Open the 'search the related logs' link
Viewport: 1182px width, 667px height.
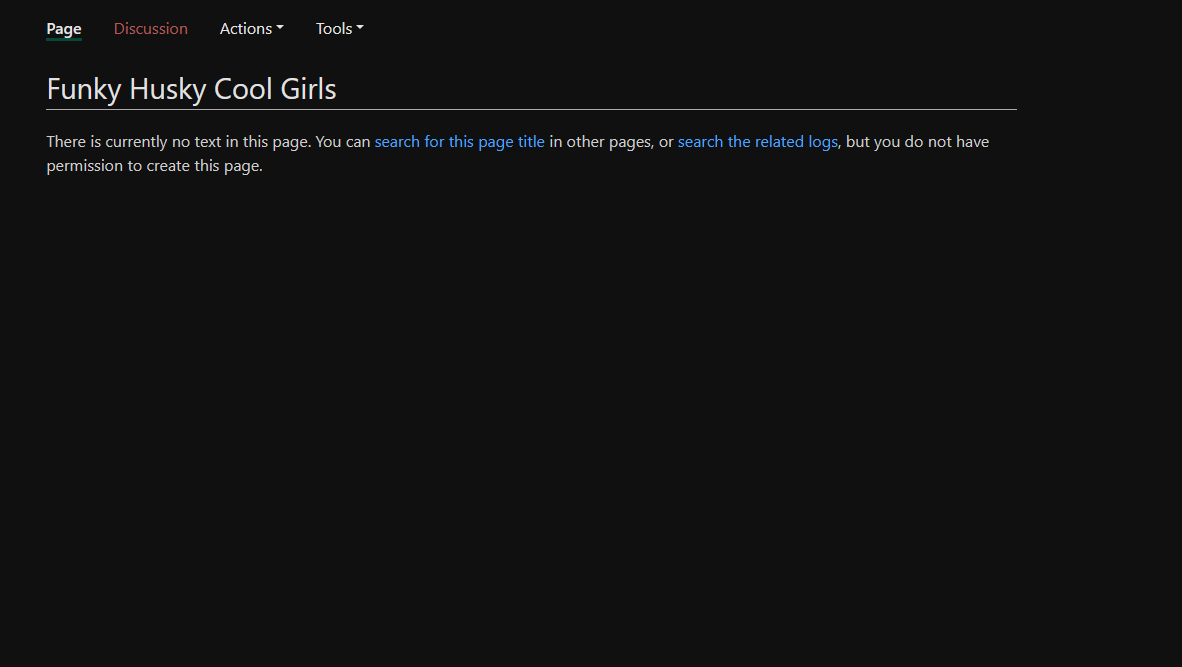tap(758, 142)
